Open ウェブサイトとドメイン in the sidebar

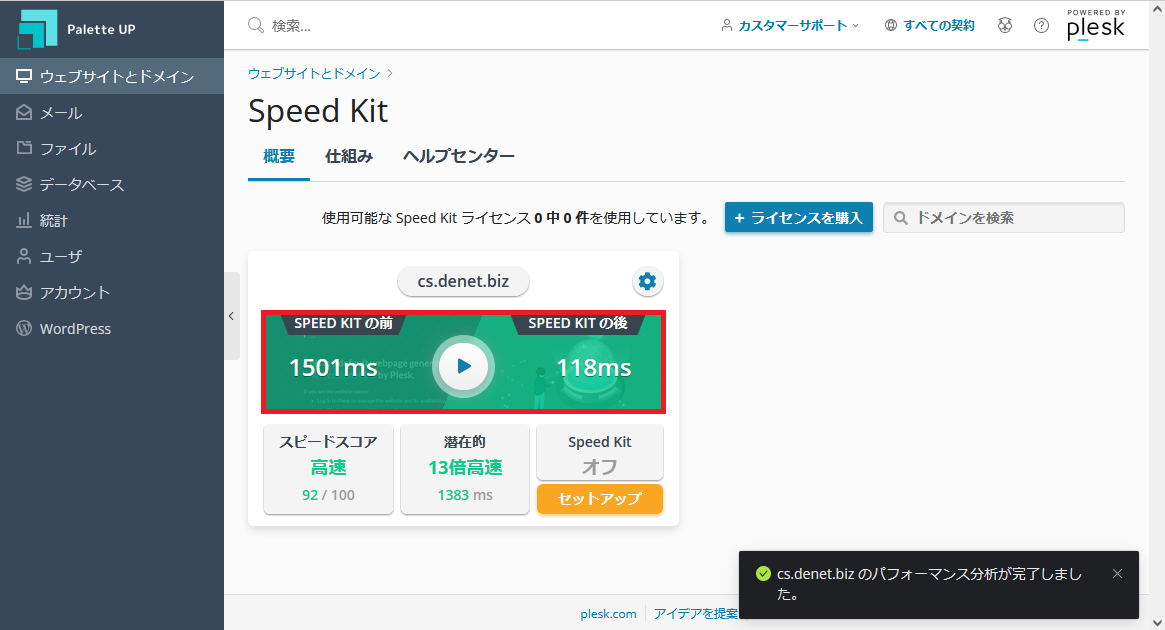tap(111, 77)
